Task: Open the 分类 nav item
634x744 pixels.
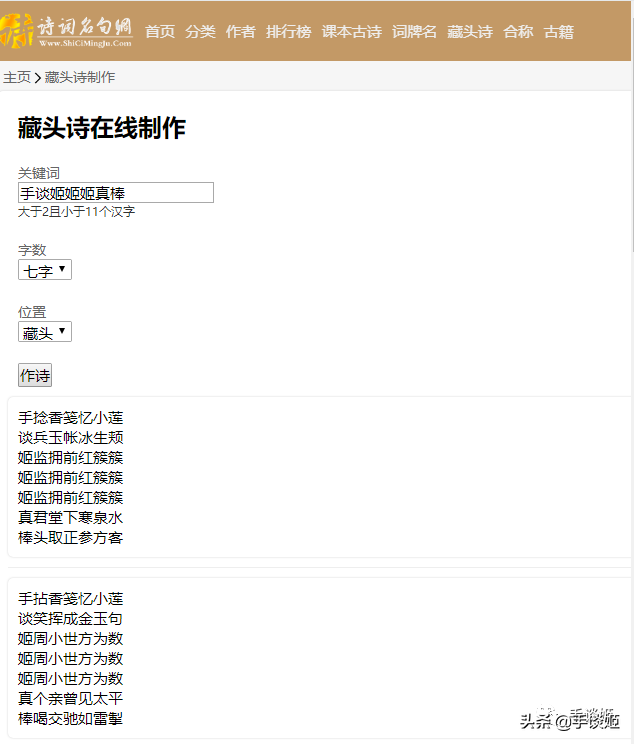Action: (x=200, y=32)
